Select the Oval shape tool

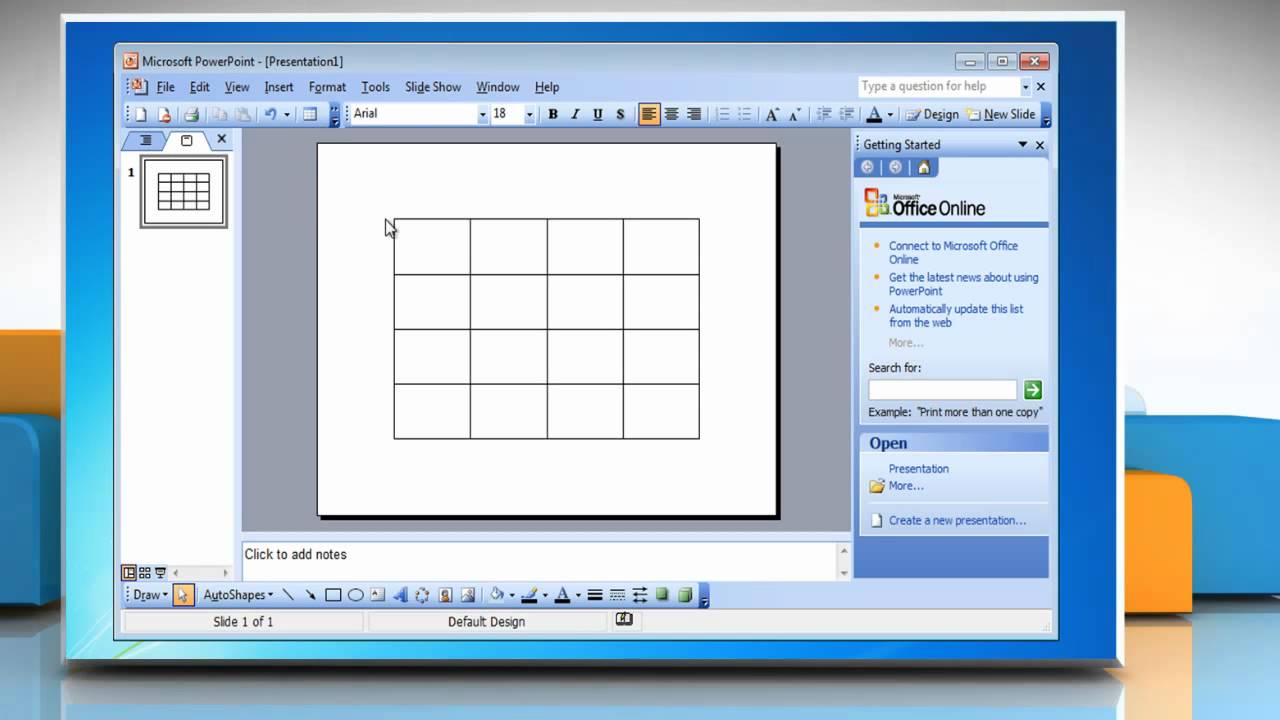pos(355,595)
